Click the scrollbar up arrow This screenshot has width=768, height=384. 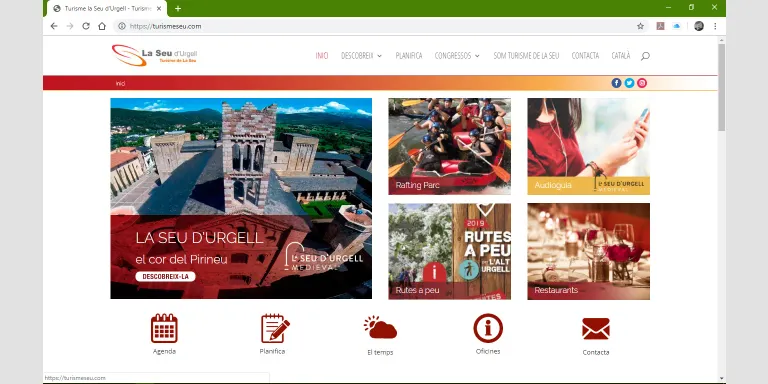click(721, 39)
